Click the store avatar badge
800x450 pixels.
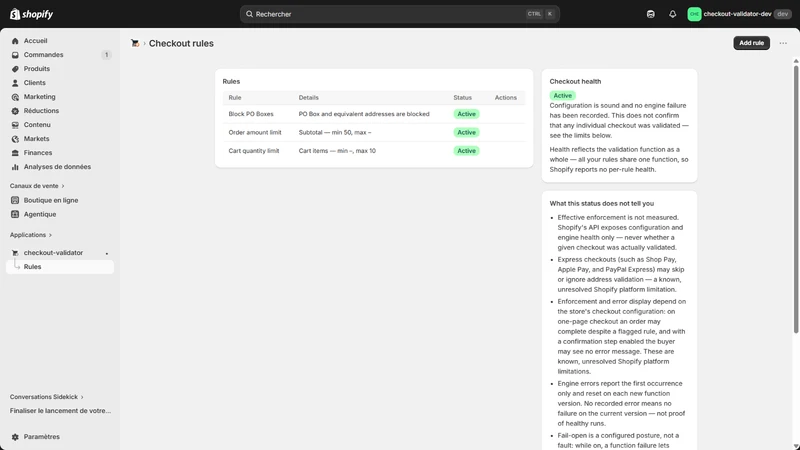[x=694, y=14]
